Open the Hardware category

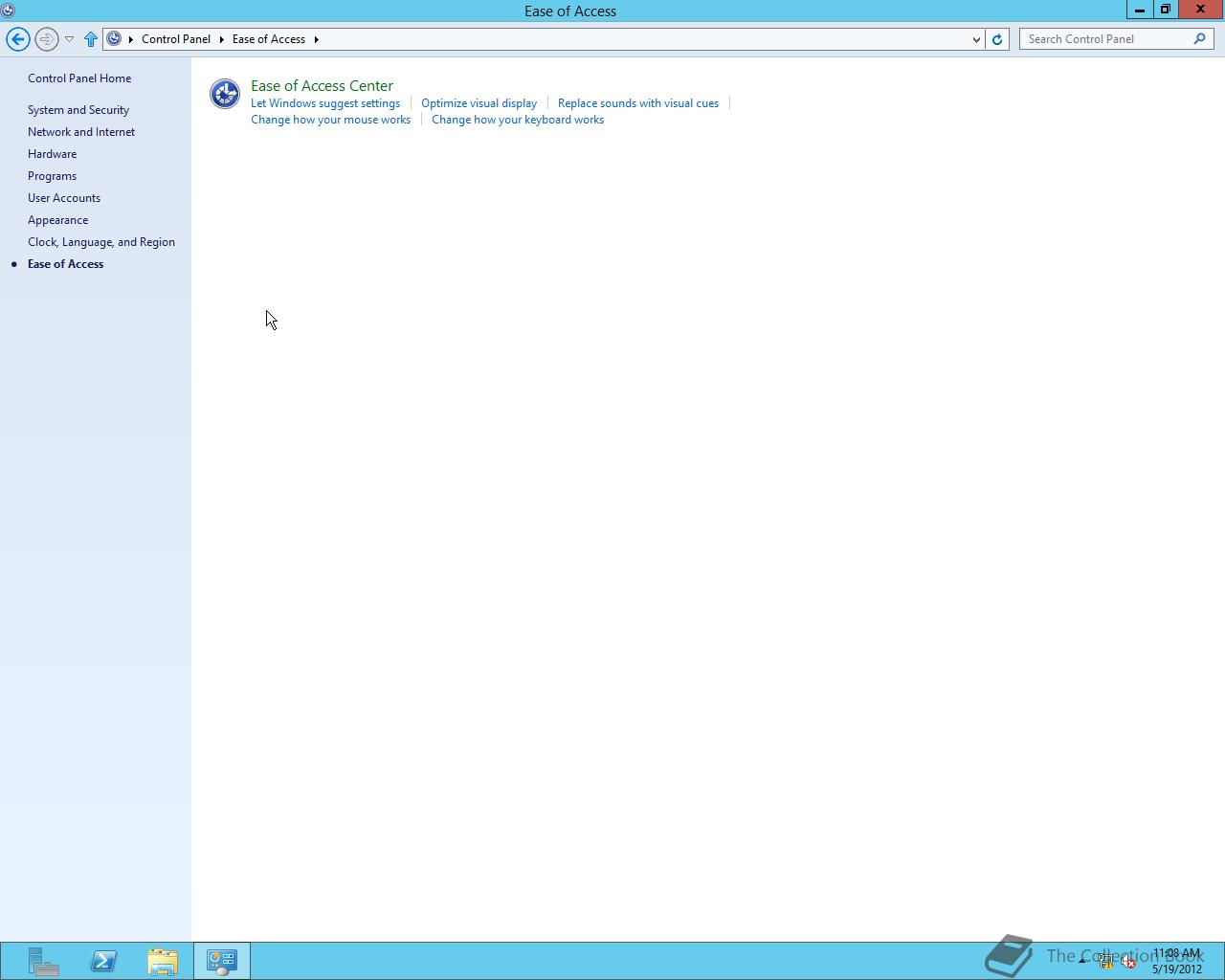click(x=52, y=154)
